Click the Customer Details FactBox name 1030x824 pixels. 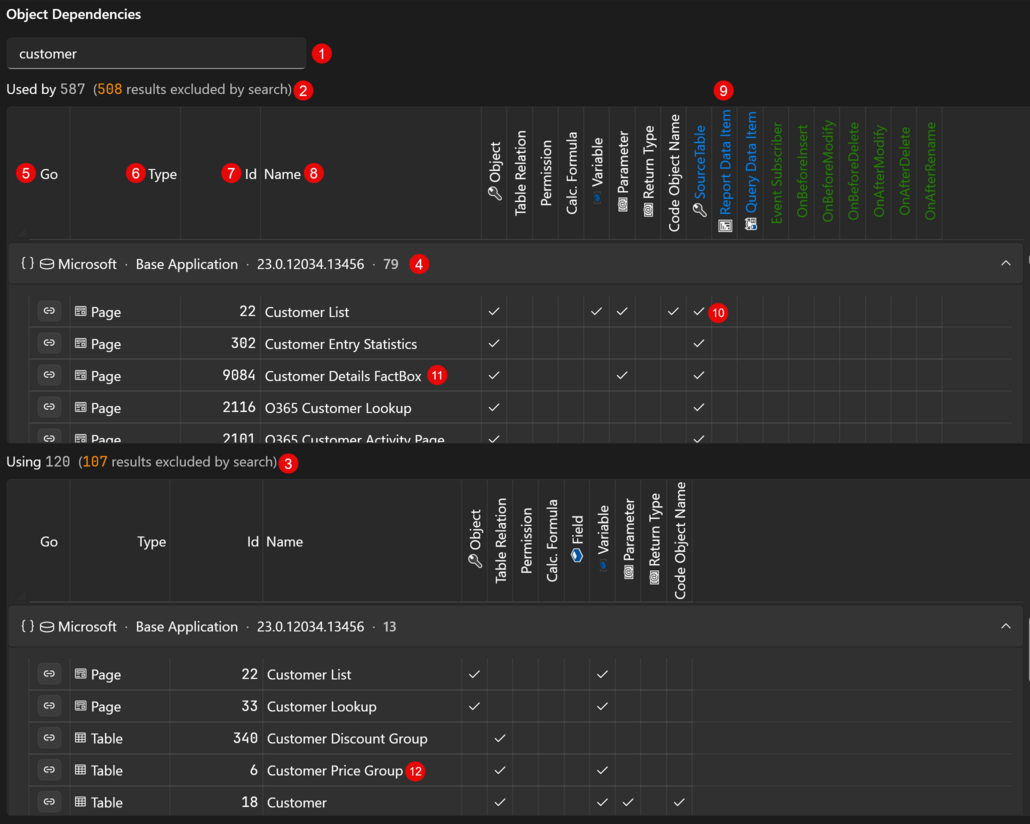click(343, 376)
